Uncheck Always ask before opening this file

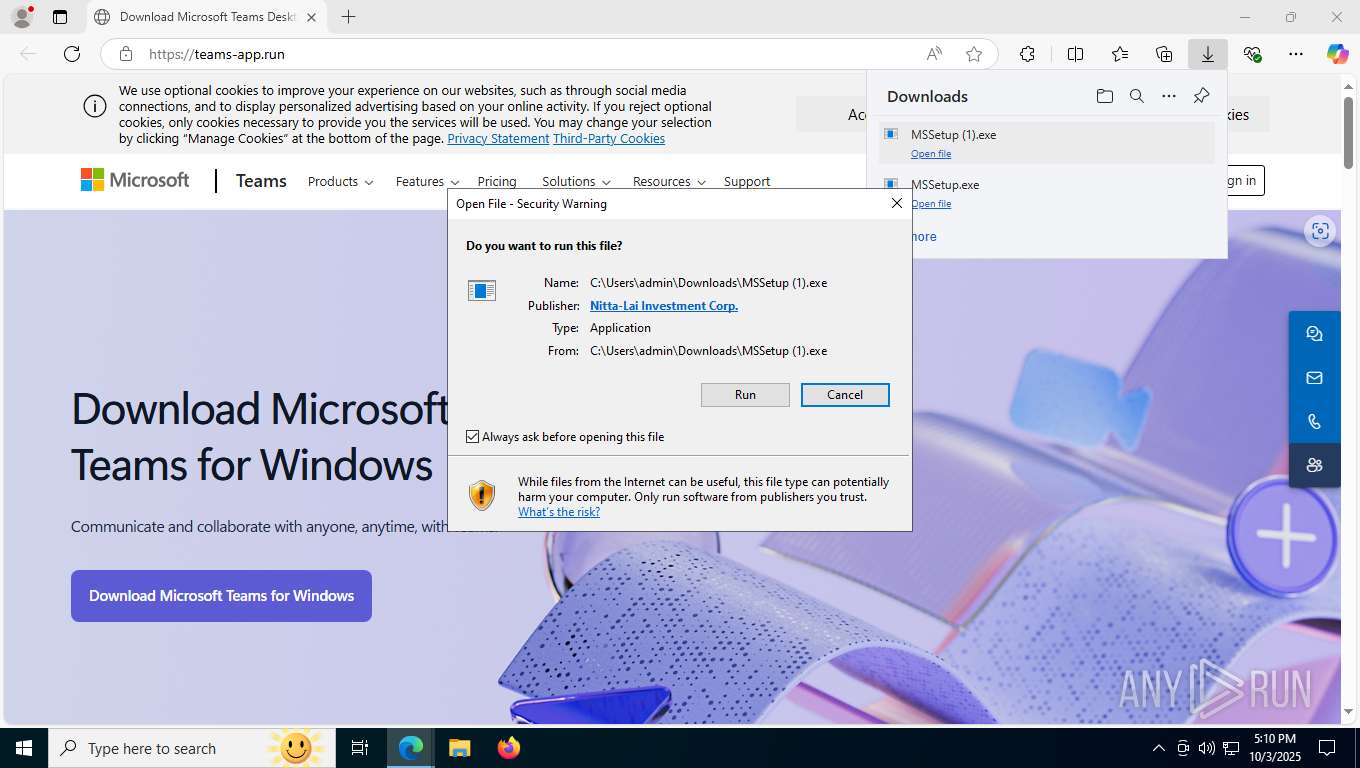(x=473, y=437)
